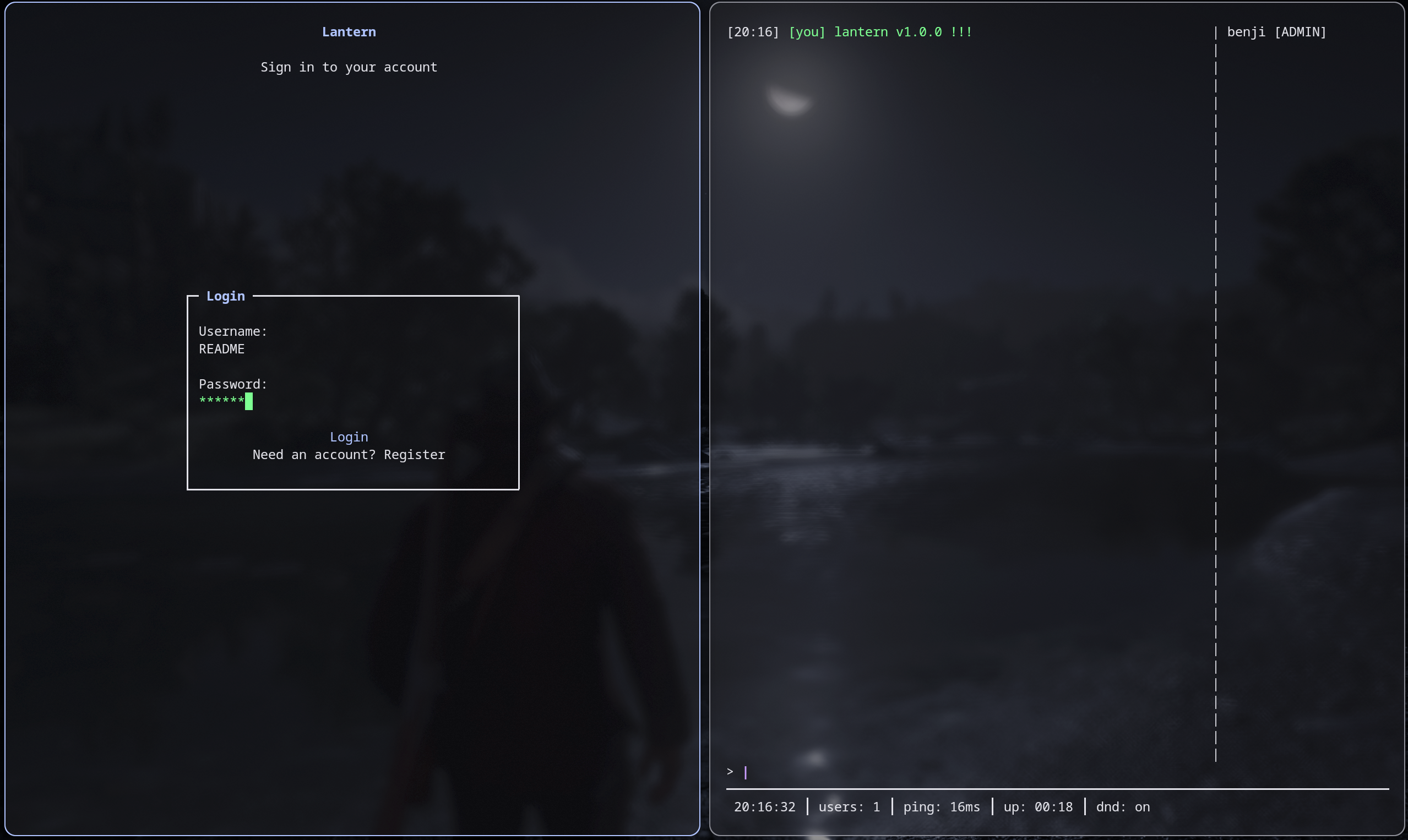The width and height of the screenshot is (1408, 840).
Task: Click the Login panel header label
Action: point(225,296)
